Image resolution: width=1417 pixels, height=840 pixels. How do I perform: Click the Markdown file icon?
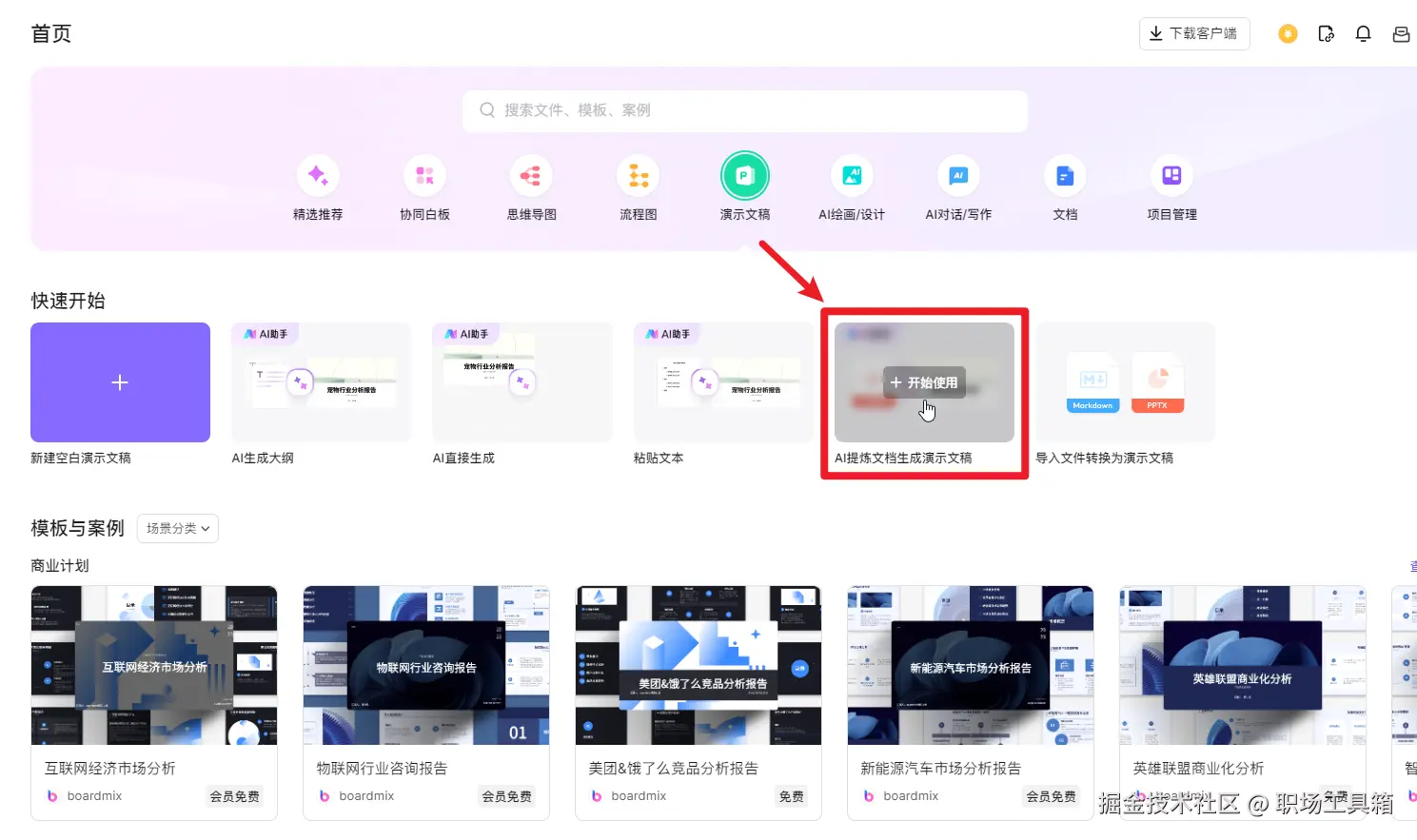tap(1092, 382)
